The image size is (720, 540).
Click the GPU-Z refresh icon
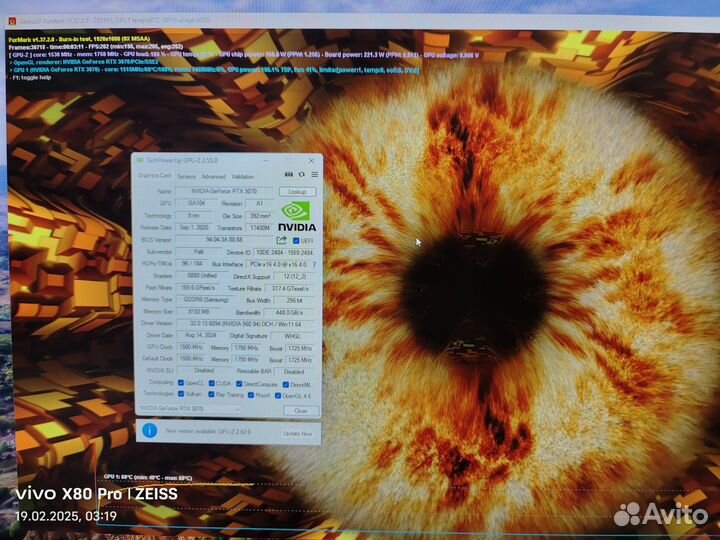[302, 174]
